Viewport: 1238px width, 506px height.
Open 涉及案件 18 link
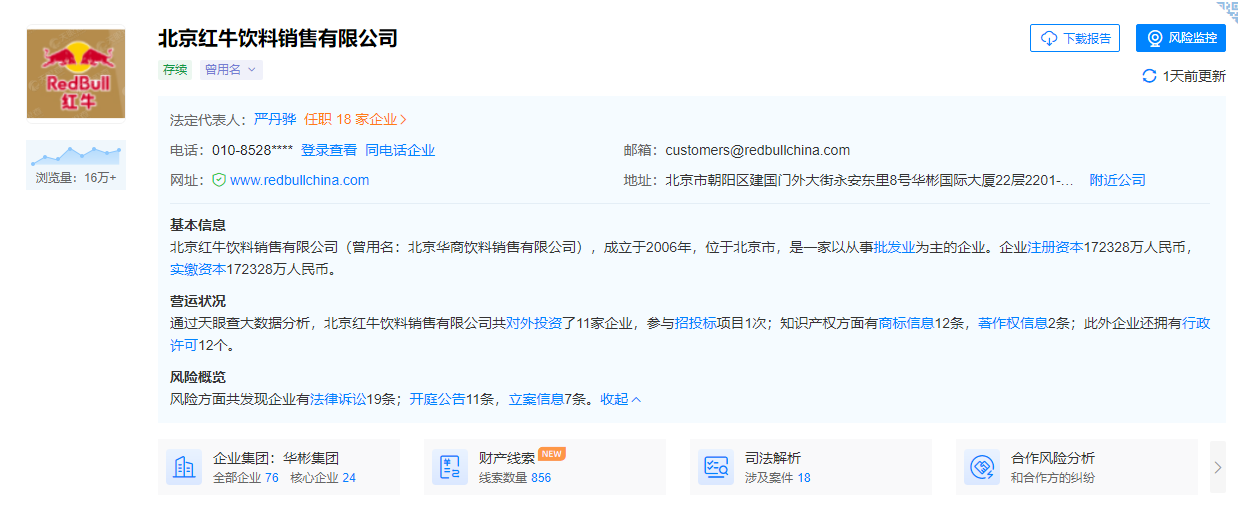coord(778,478)
